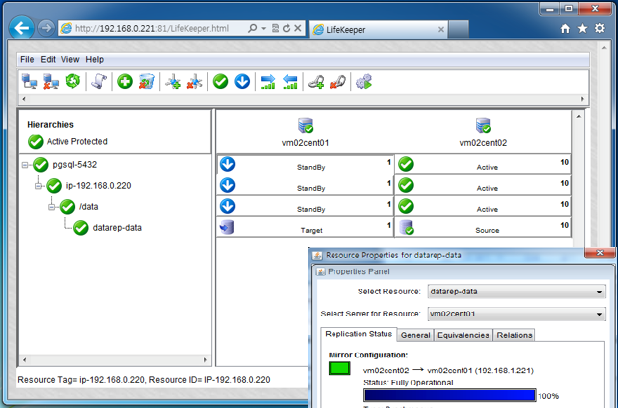Open the View menu

[x=70, y=60]
